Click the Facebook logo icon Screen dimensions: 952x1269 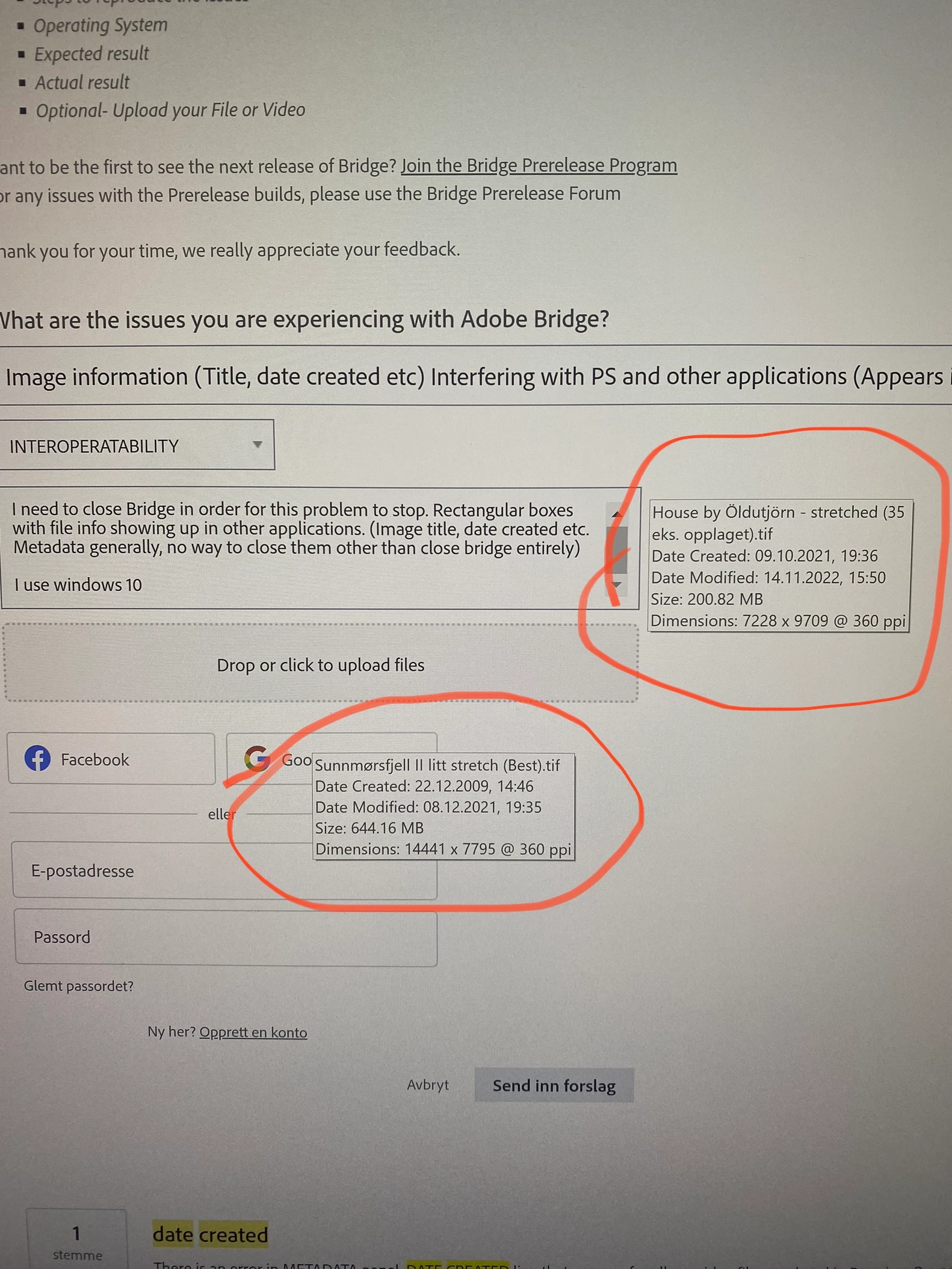(37, 759)
